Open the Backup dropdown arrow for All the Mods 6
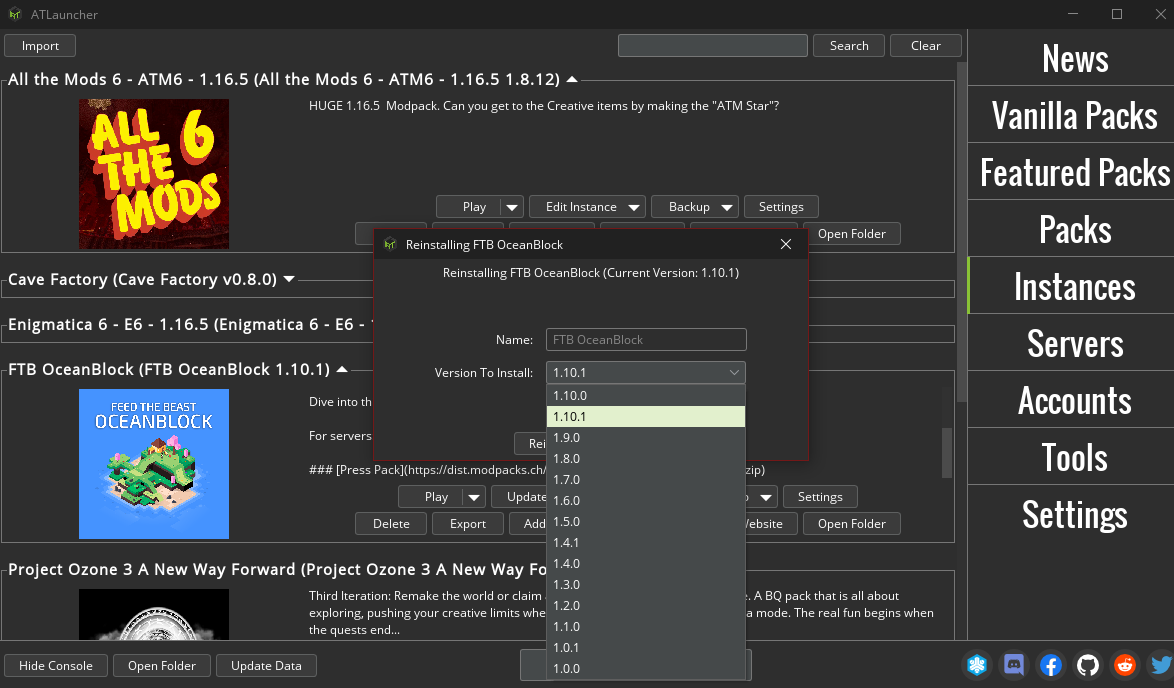 click(x=727, y=207)
